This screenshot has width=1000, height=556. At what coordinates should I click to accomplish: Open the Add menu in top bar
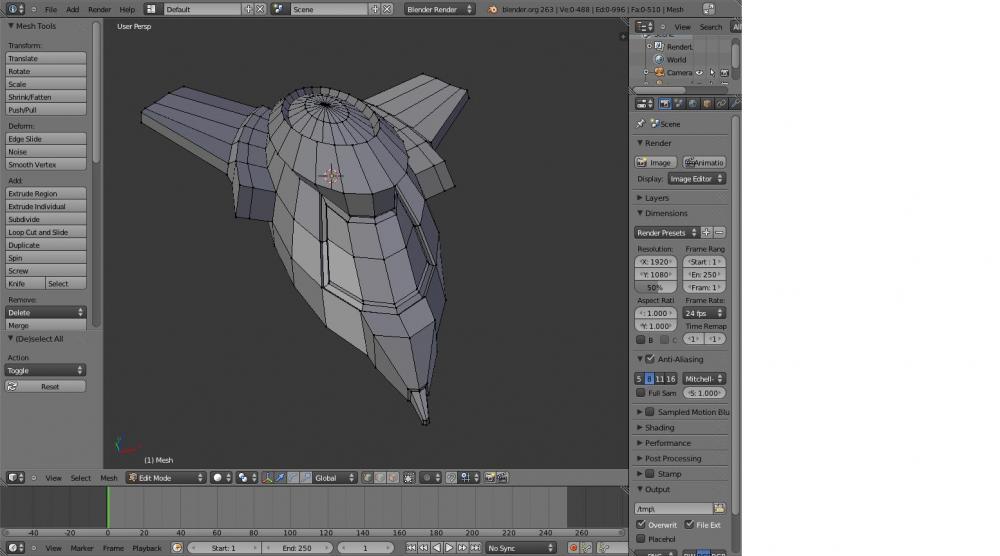(73, 10)
